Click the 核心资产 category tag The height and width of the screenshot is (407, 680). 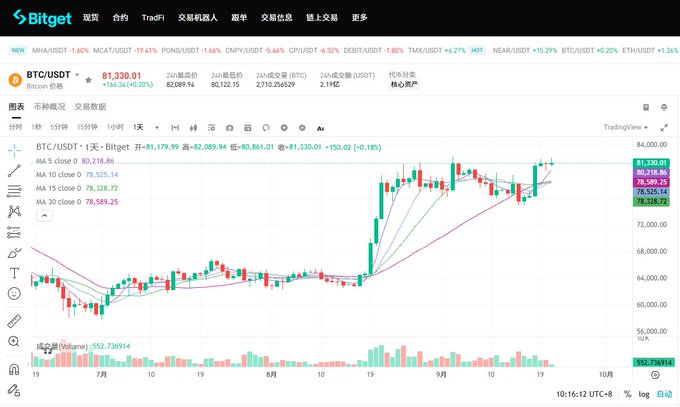[x=404, y=84]
